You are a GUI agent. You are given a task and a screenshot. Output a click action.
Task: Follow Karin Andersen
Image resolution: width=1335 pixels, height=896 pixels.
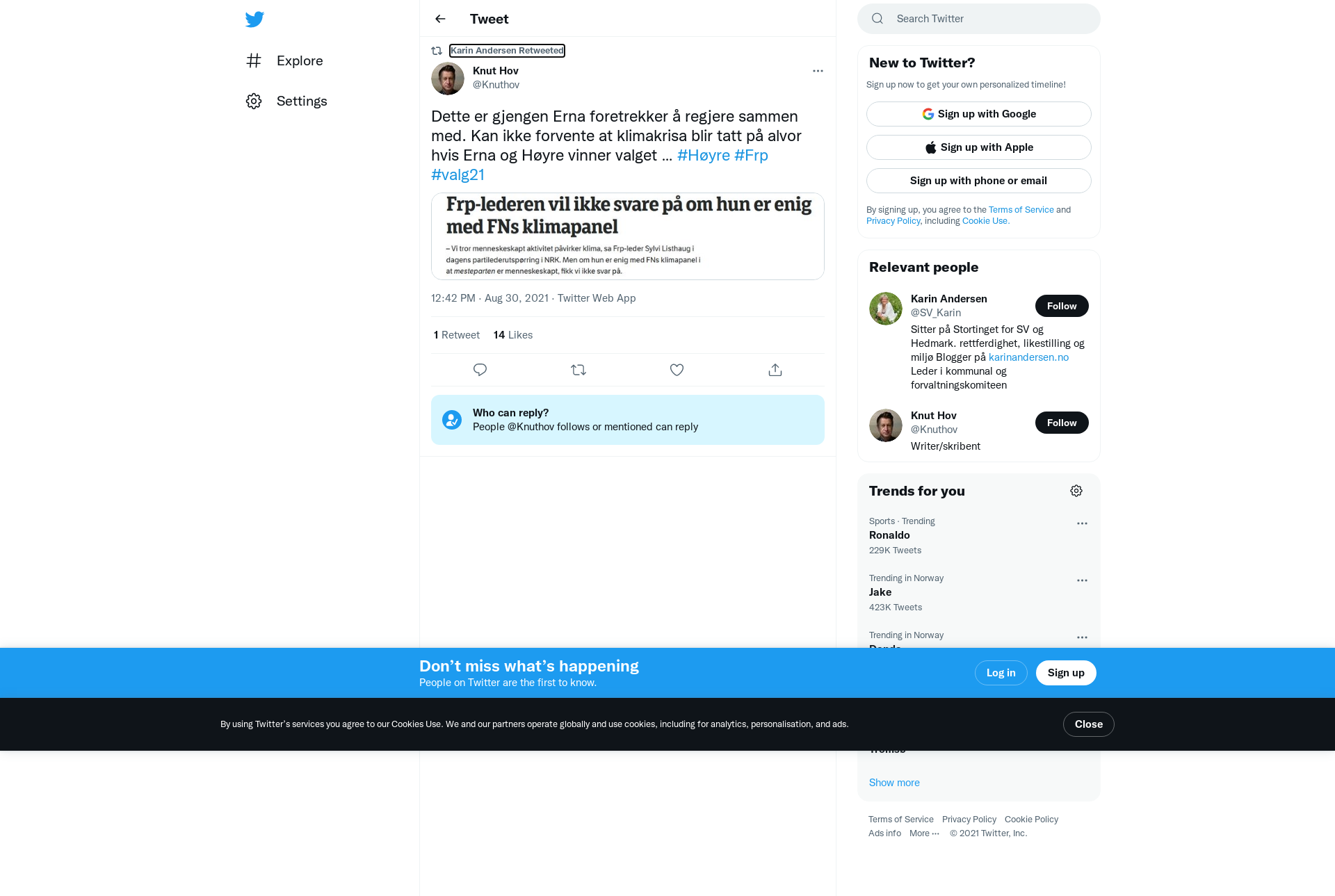1062,306
